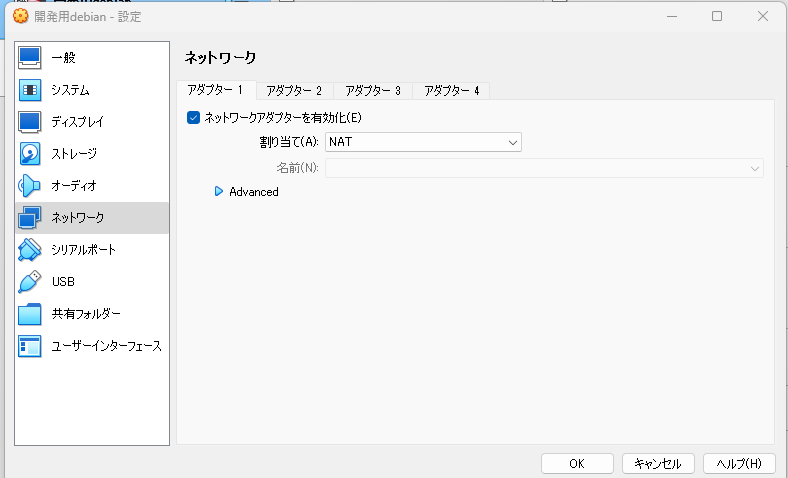Click the ネットワーク sidebar entry
Viewport: 788px width, 478px height.
click(92, 218)
